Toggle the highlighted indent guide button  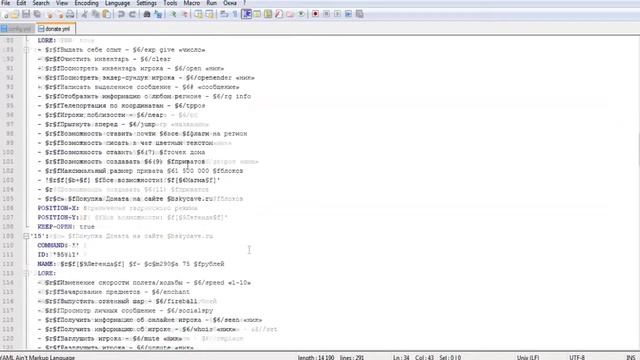[x=246, y=14]
